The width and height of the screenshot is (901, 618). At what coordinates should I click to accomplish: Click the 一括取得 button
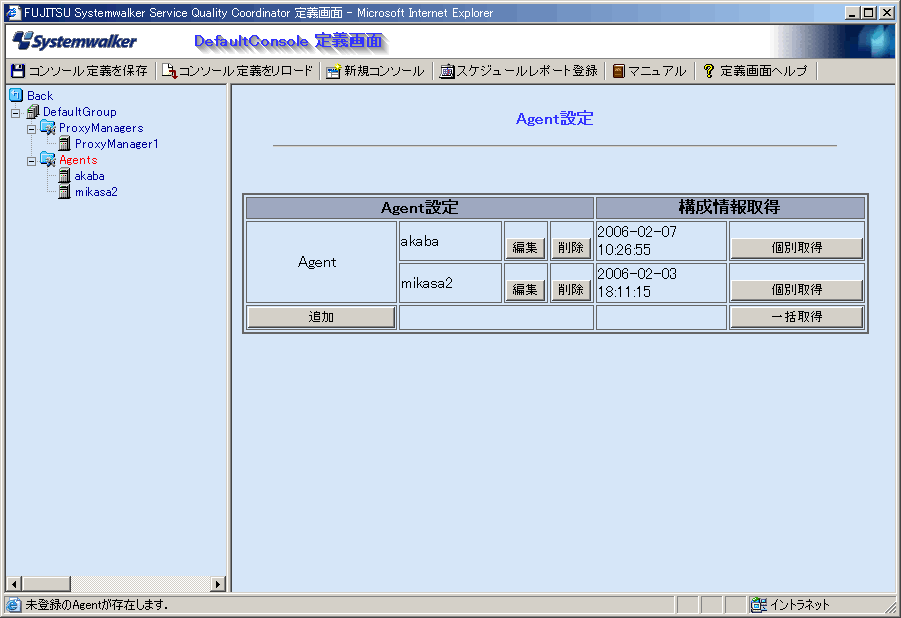(x=796, y=317)
